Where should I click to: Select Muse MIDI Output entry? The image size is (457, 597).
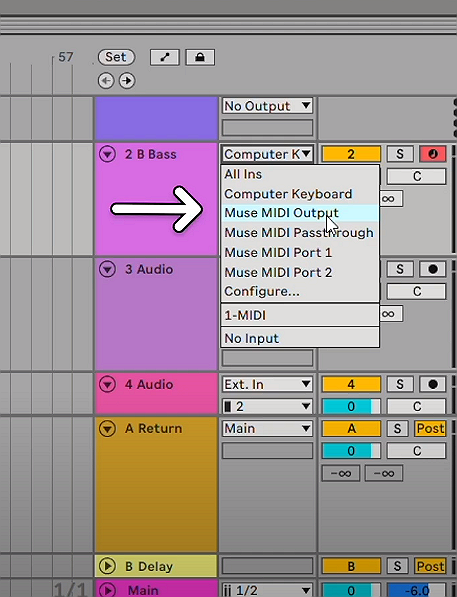(x=300, y=213)
